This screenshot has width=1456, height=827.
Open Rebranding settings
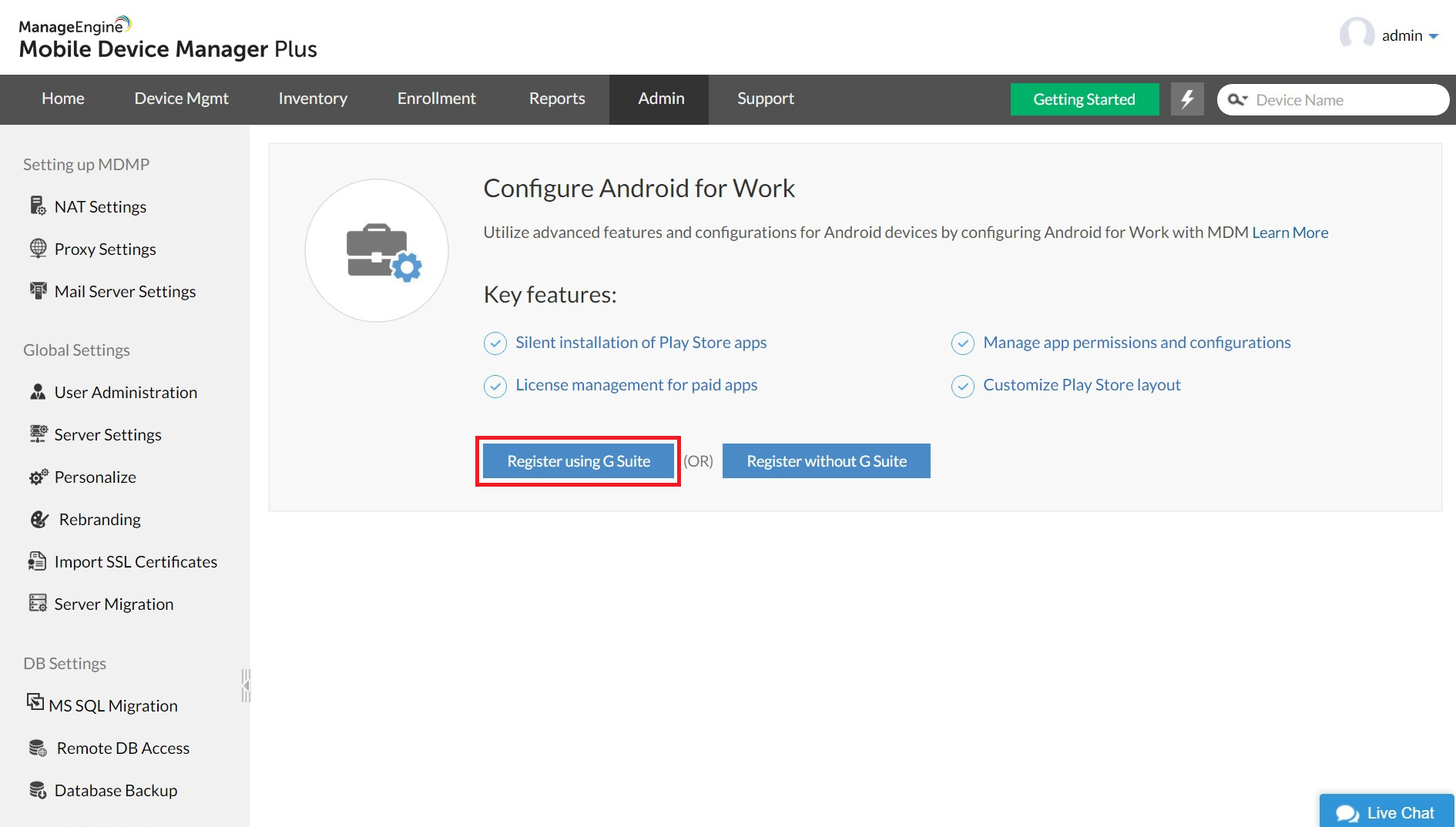(x=99, y=519)
